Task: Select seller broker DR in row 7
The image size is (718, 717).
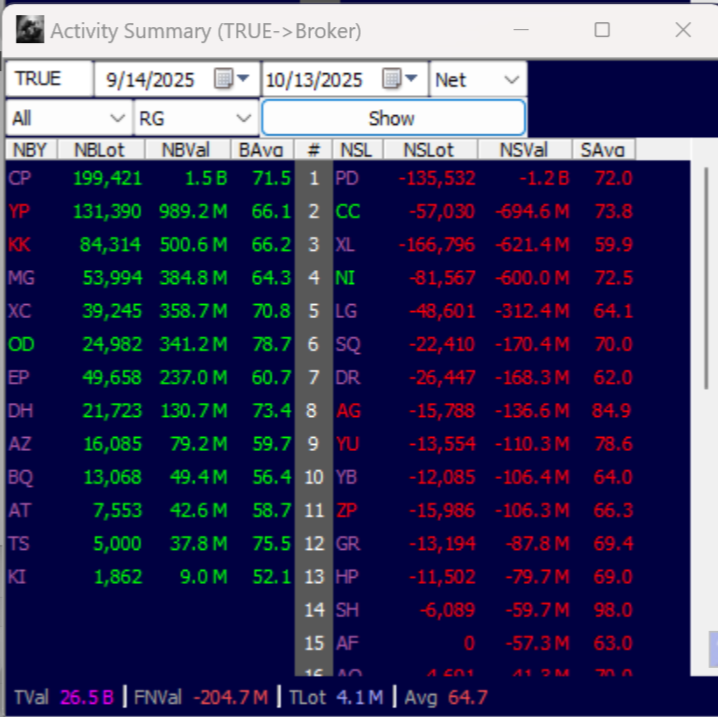Action: pos(348,377)
